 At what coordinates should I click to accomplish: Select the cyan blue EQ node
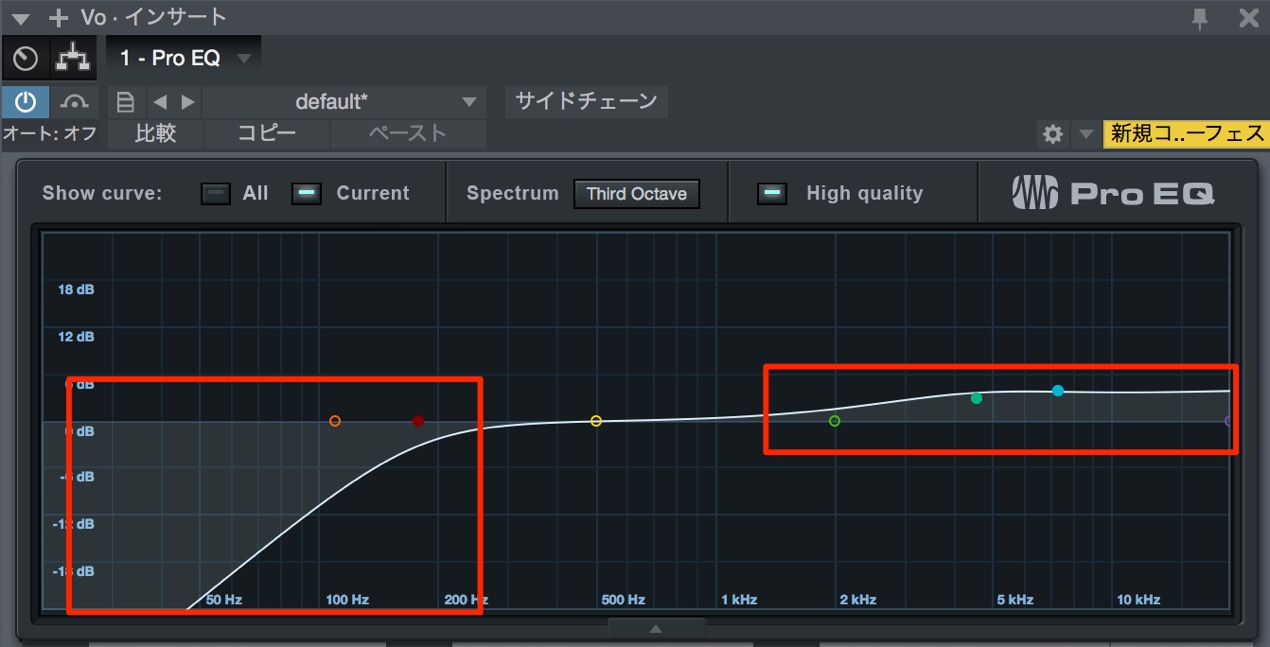(1058, 390)
